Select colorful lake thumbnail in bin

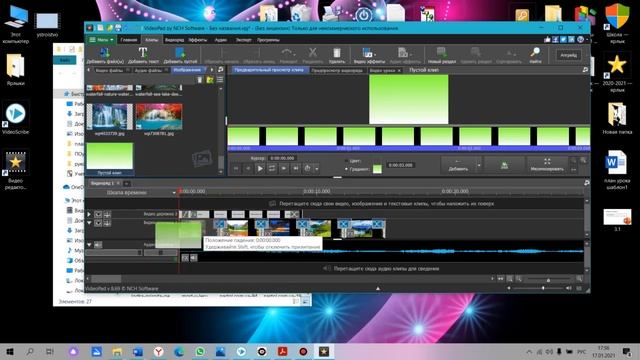coord(158,117)
